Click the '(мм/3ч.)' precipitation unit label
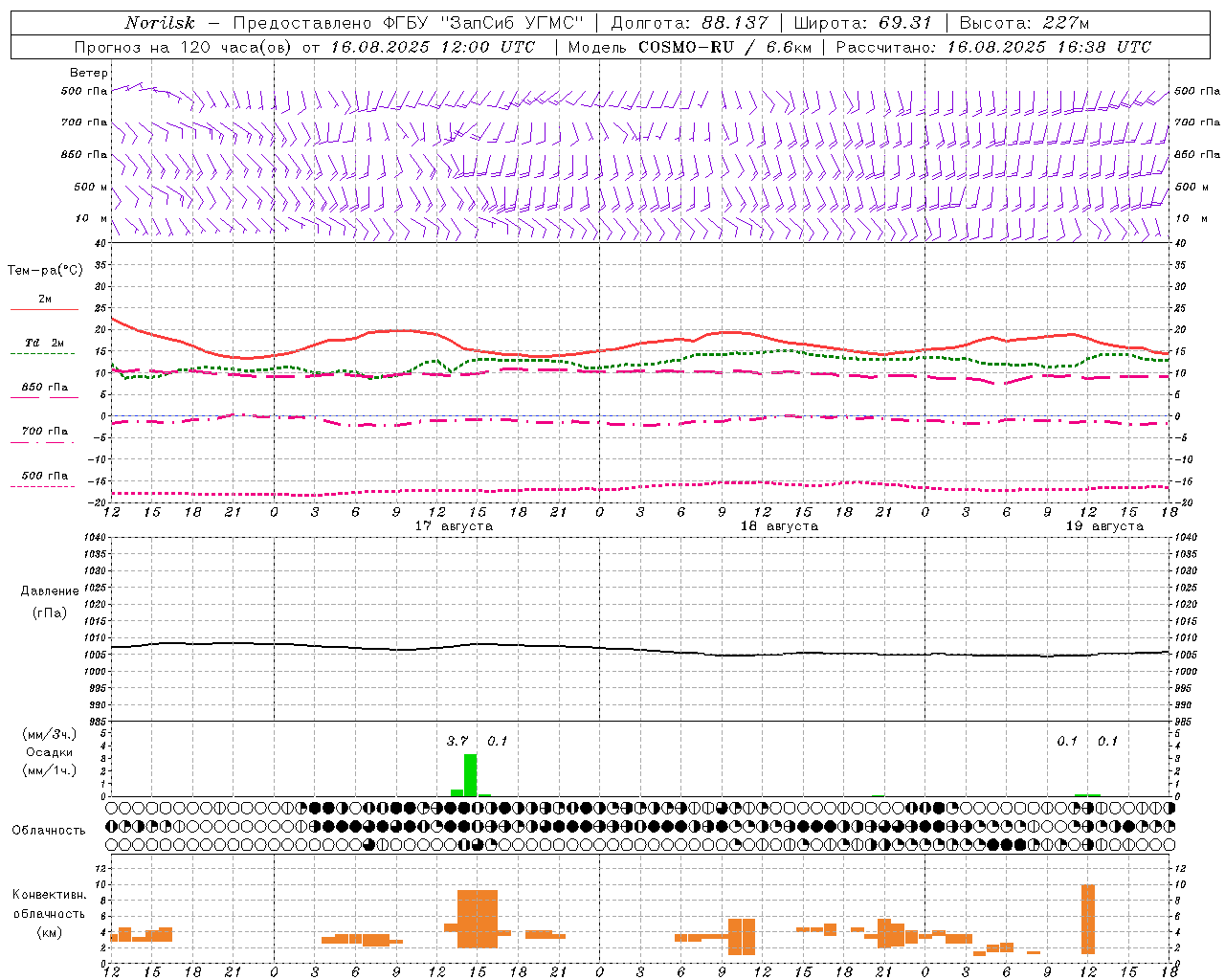The width and height of the screenshot is (1225, 980). [x=50, y=734]
